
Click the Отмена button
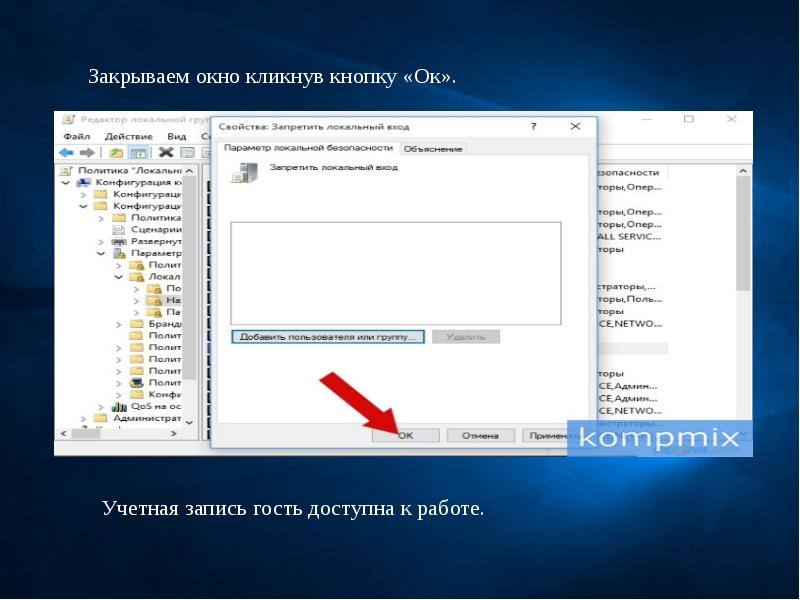point(480,436)
